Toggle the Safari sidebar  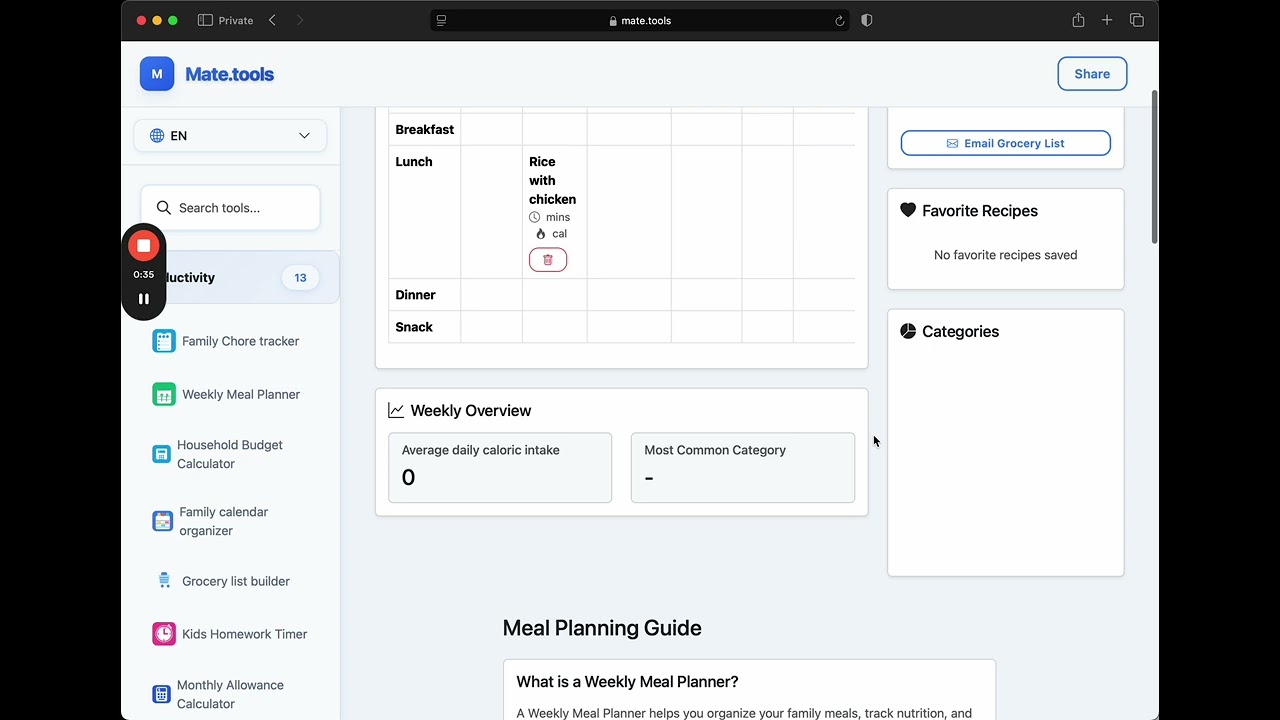pyautogui.click(x=205, y=21)
